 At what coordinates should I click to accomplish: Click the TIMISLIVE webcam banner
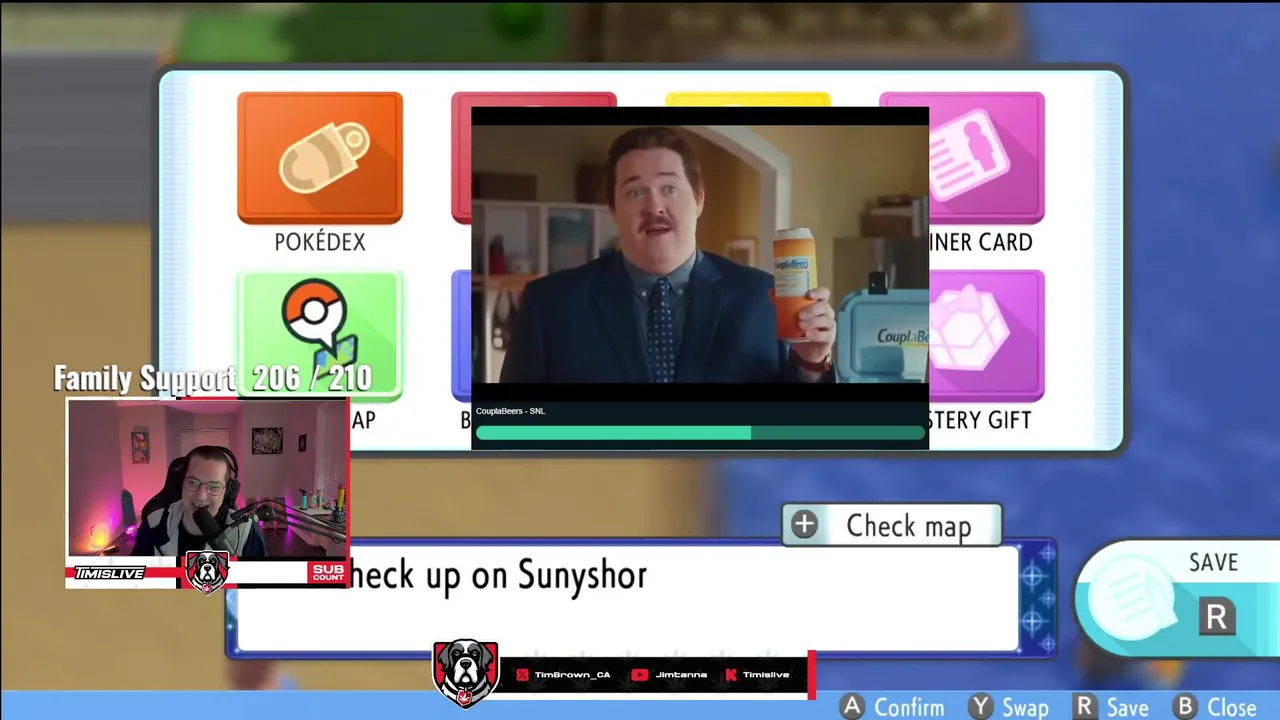point(110,573)
